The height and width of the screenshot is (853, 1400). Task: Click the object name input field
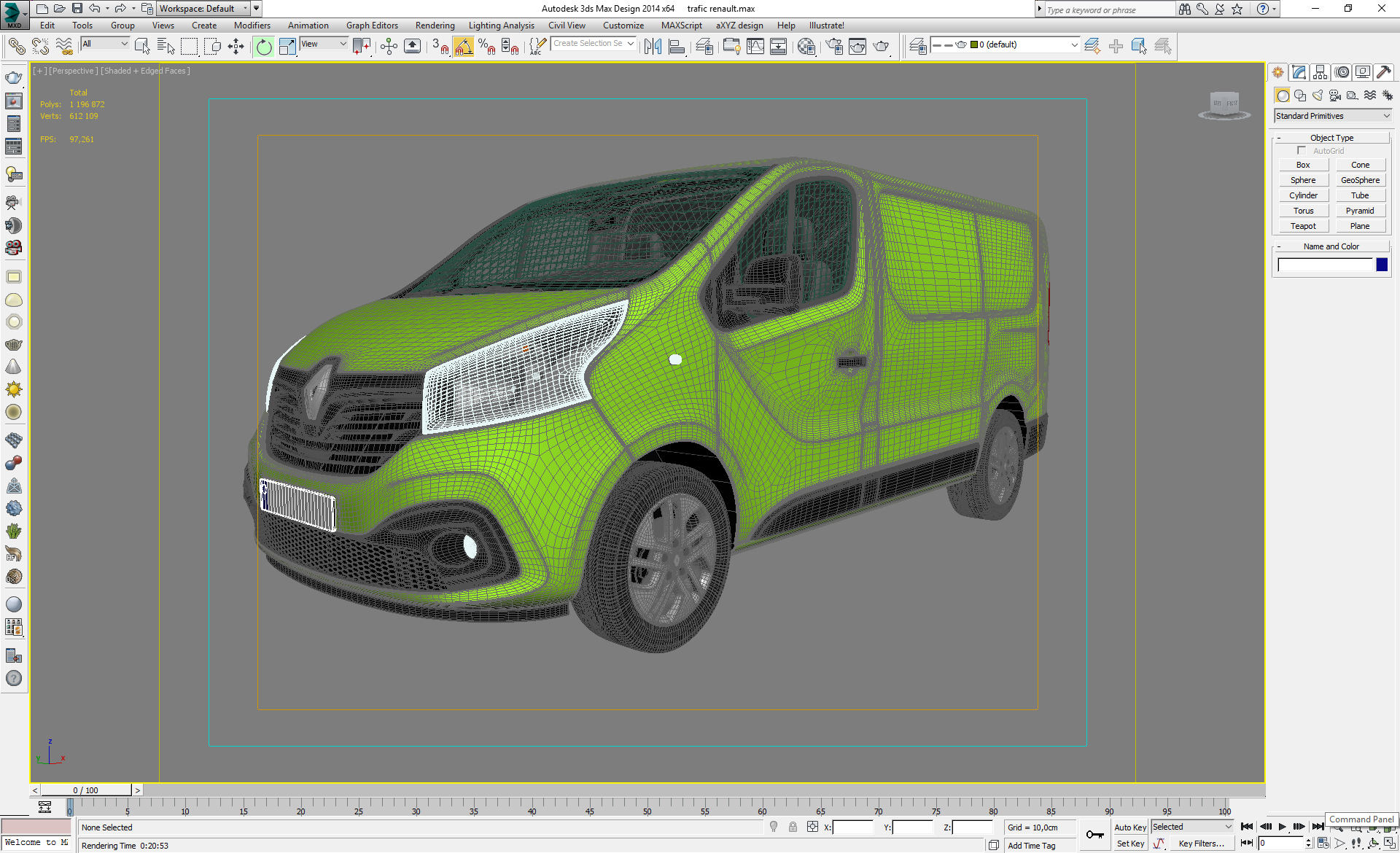[1325, 265]
